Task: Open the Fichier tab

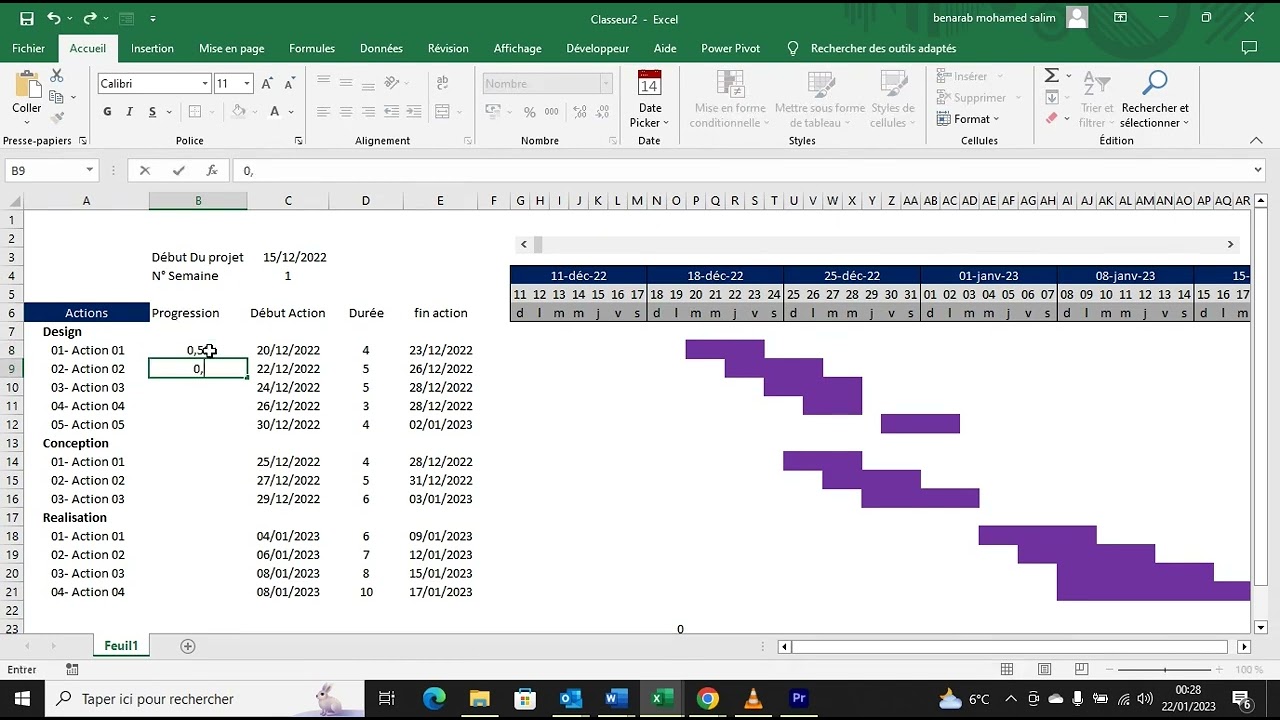Action: pos(29,48)
